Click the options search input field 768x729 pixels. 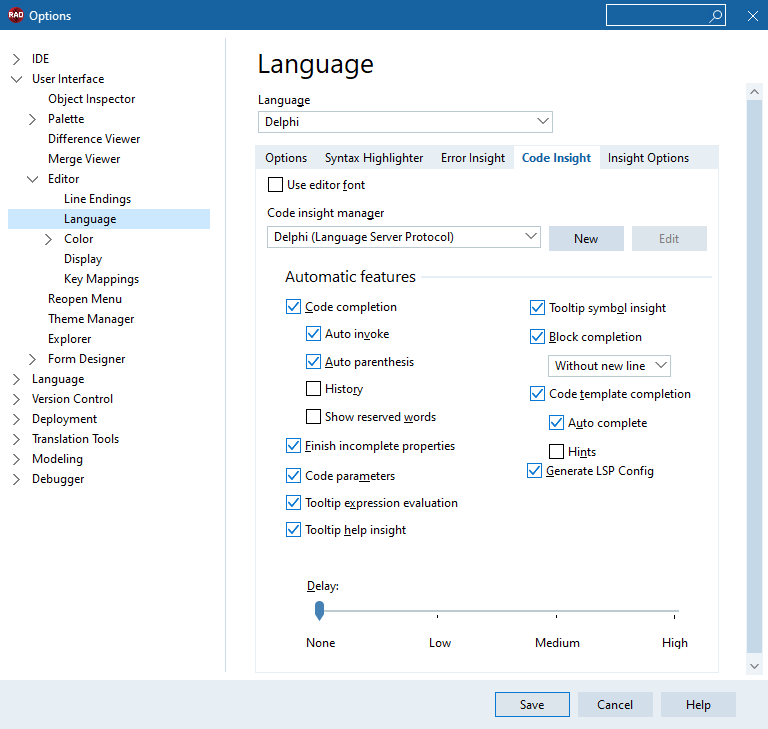click(x=656, y=15)
